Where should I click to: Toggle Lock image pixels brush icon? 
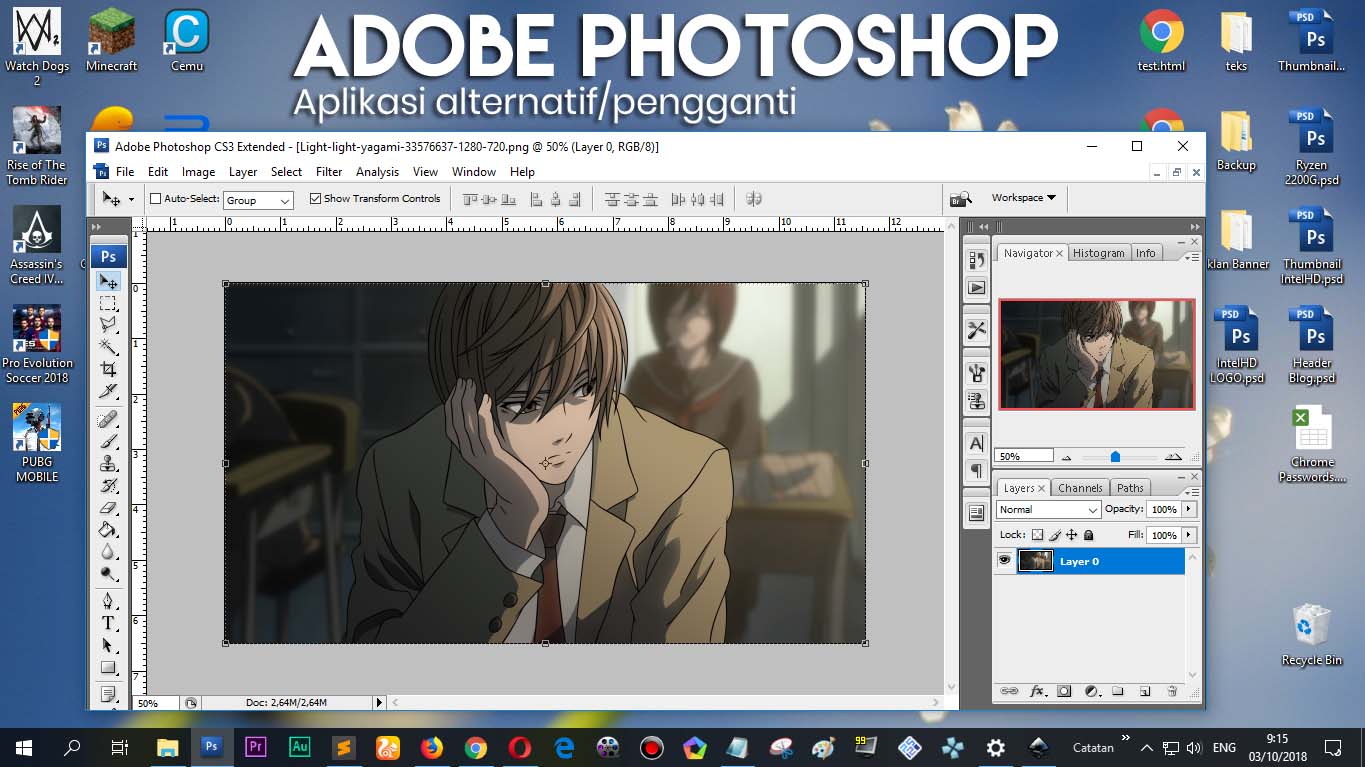coord(1054,535)
